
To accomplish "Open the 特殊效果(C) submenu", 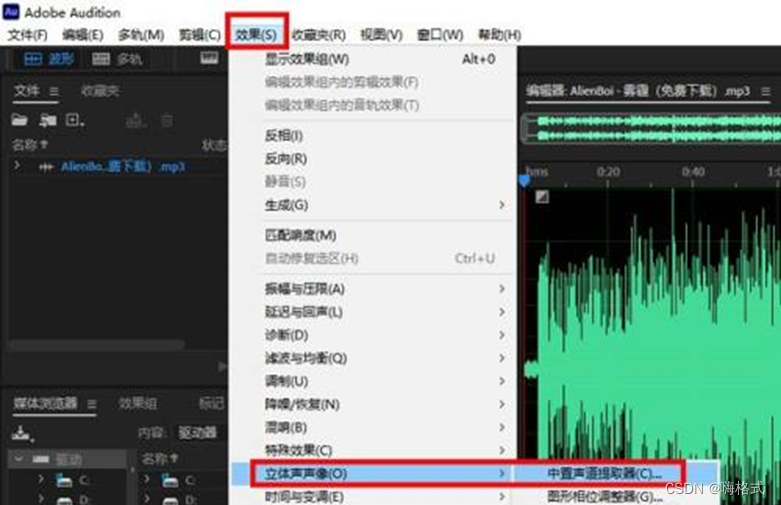I will (x=371, y=450).
